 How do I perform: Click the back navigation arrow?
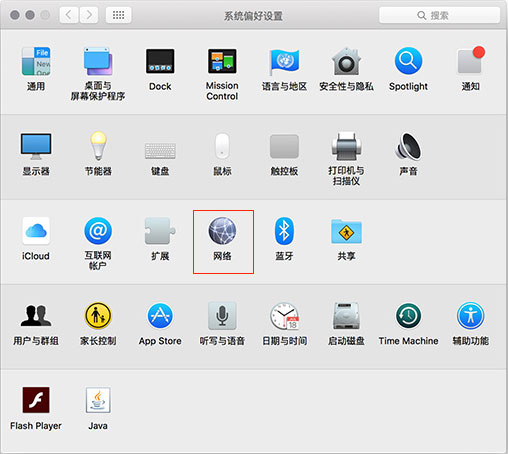(69, 15)
